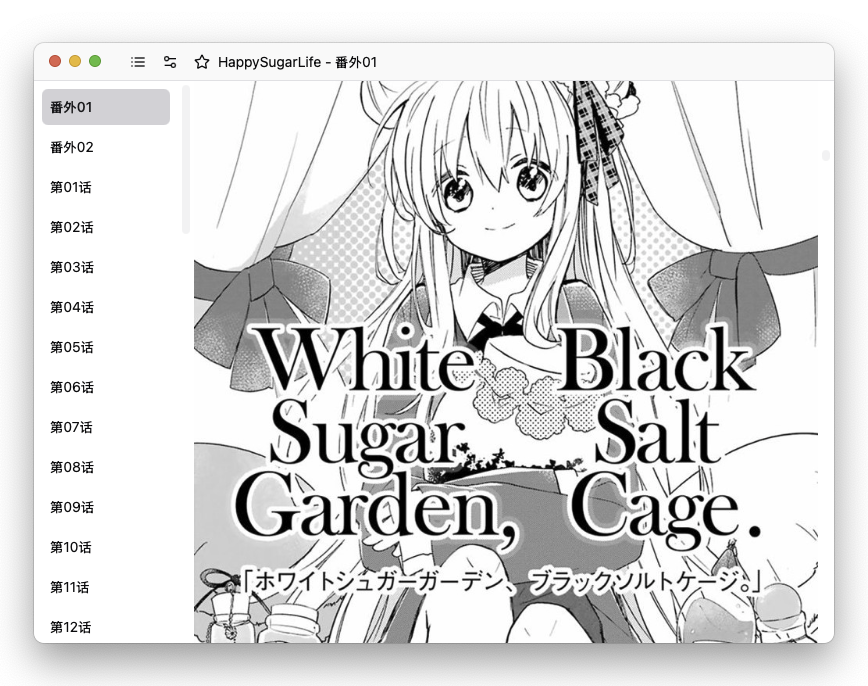Viewport: 868px width, 686px height.
Task: Open chapter 第04话
Action: click(106, 307)
